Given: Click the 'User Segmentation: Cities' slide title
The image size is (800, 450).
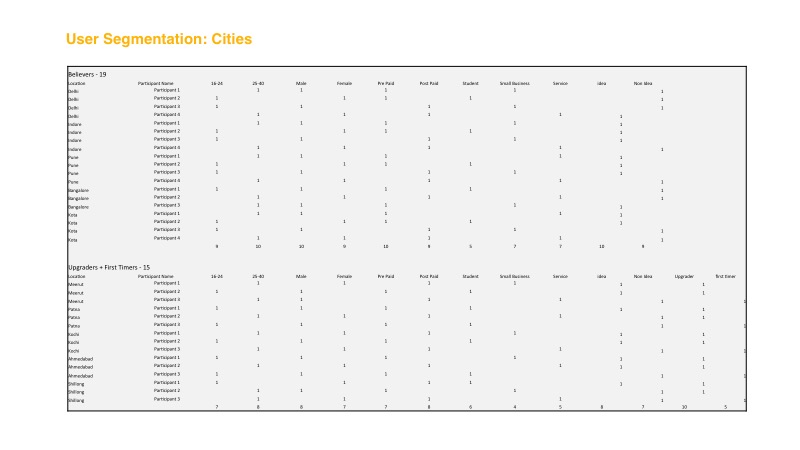Looking at the screenshot, I should coord(159,39).
